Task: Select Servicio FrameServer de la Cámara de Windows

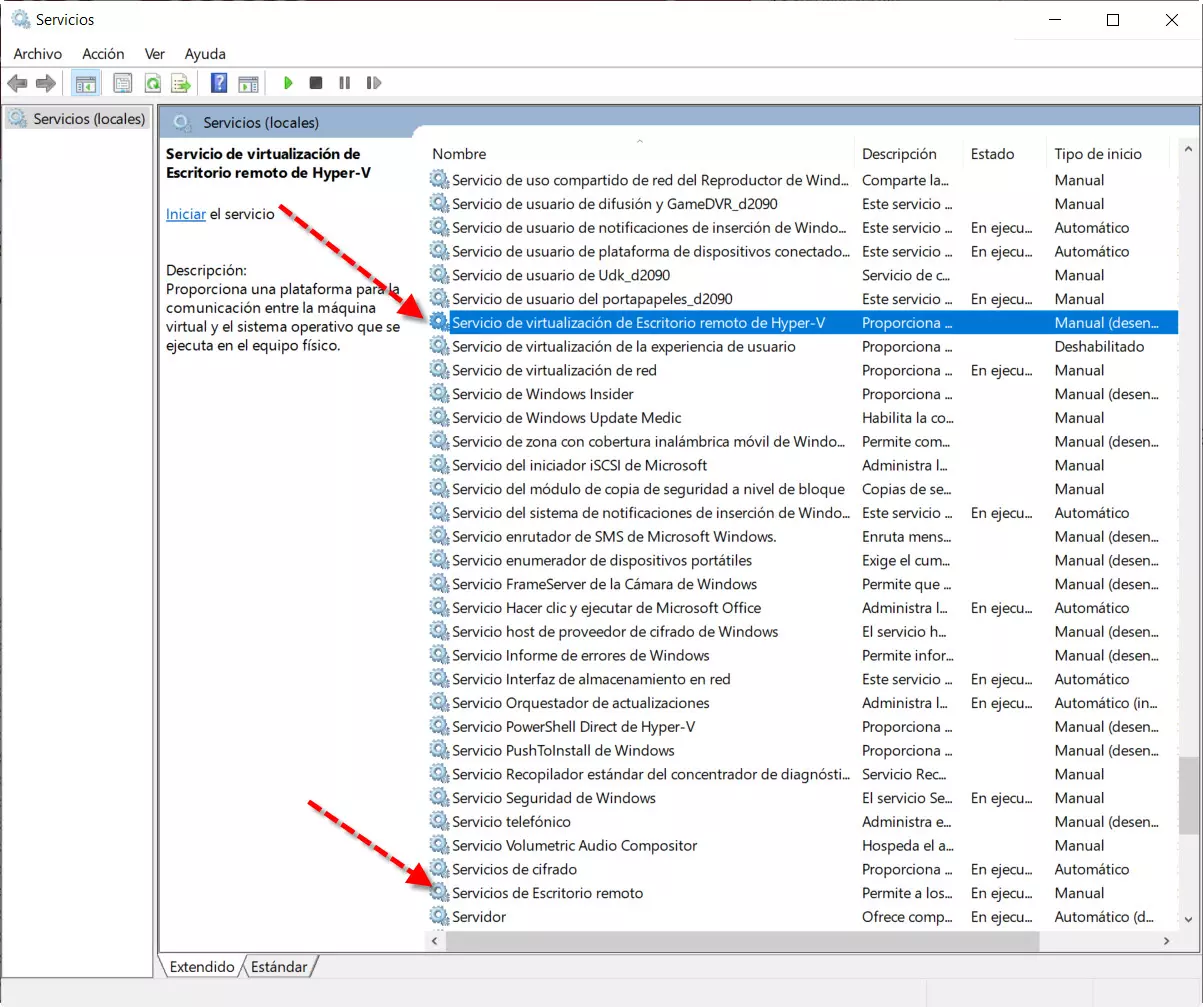Action: (x=803, y=584)
